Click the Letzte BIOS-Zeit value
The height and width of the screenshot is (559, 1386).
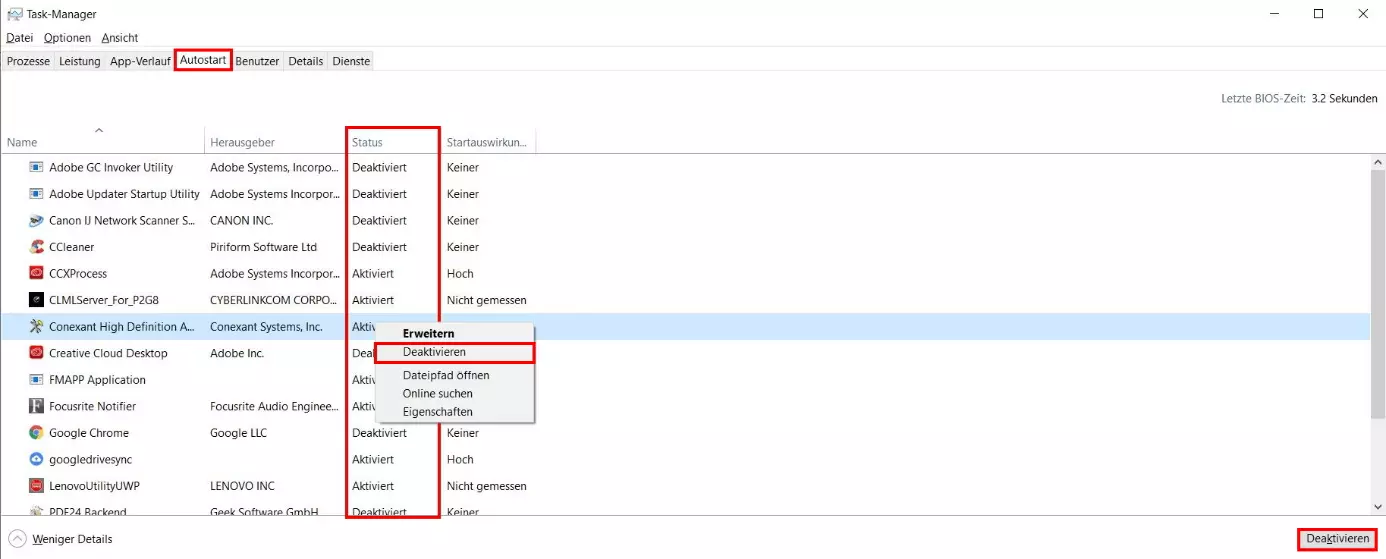1344,98
